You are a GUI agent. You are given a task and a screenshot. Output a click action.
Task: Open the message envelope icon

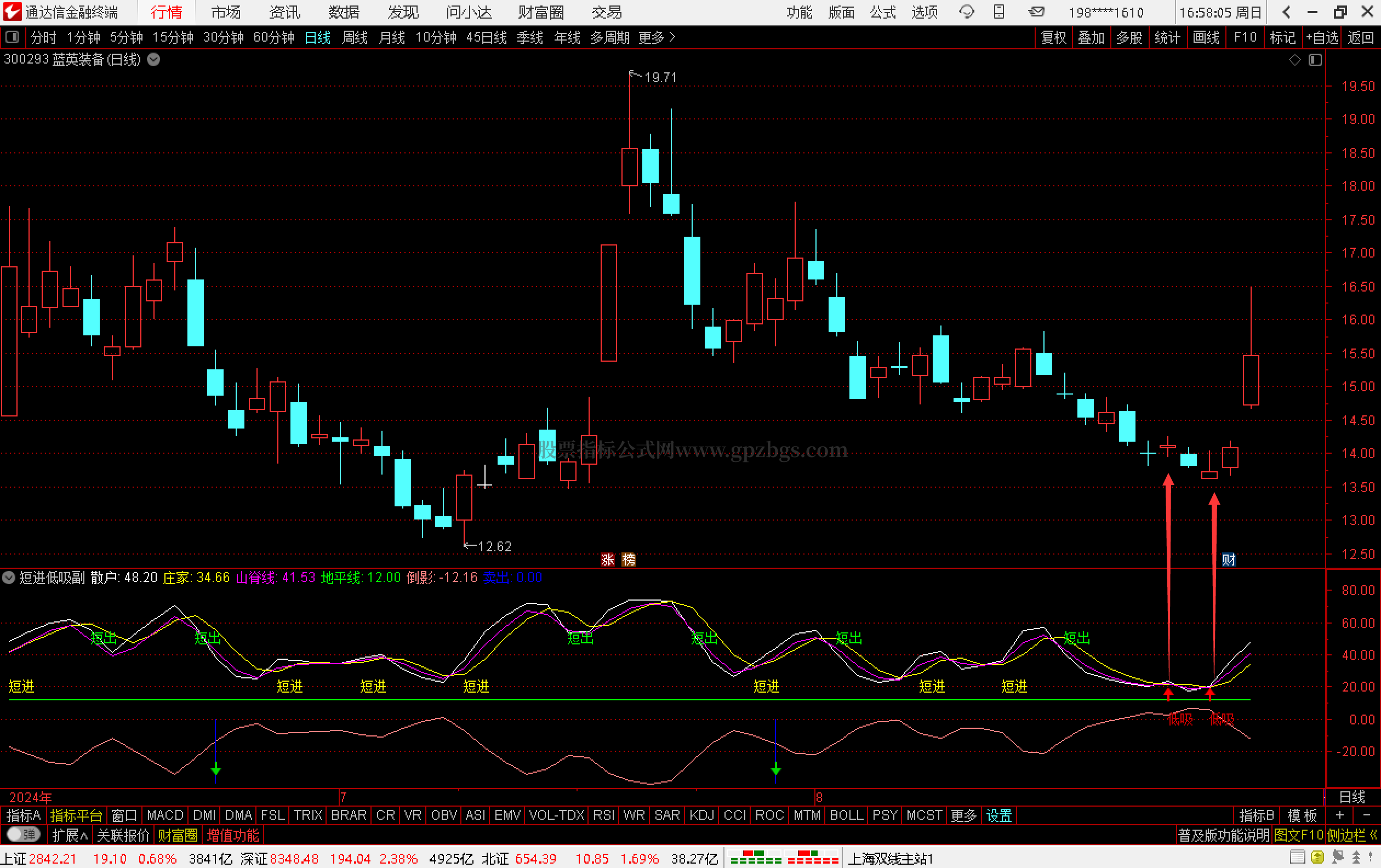click(x=1036, y=12)
